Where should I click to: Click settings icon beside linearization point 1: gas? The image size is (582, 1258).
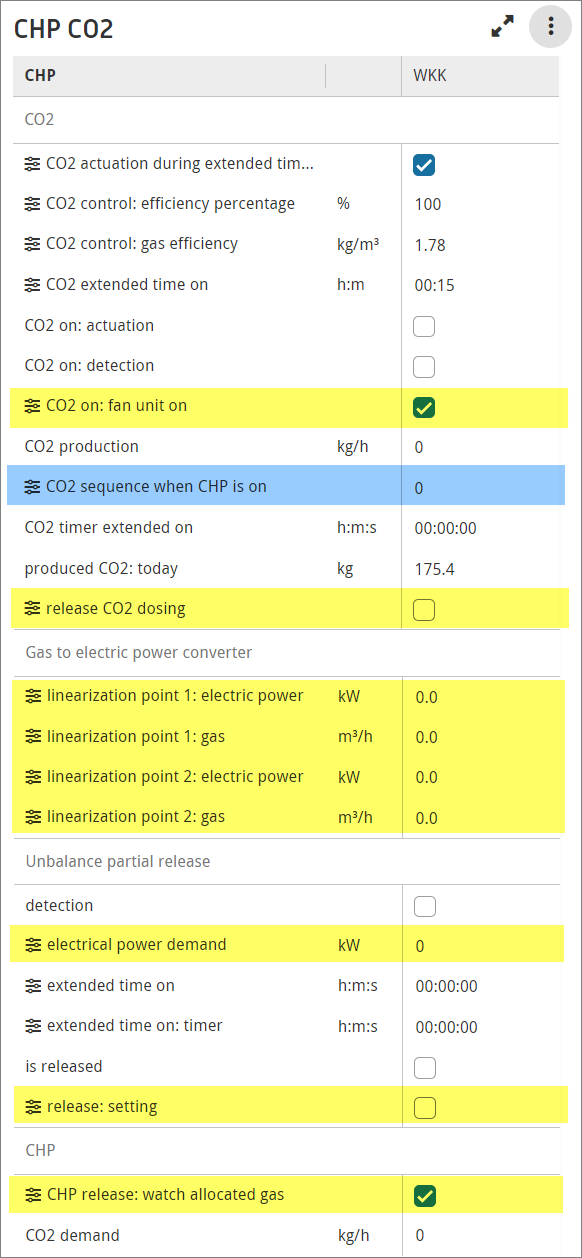pyautogui.click(x=33, y=737)
